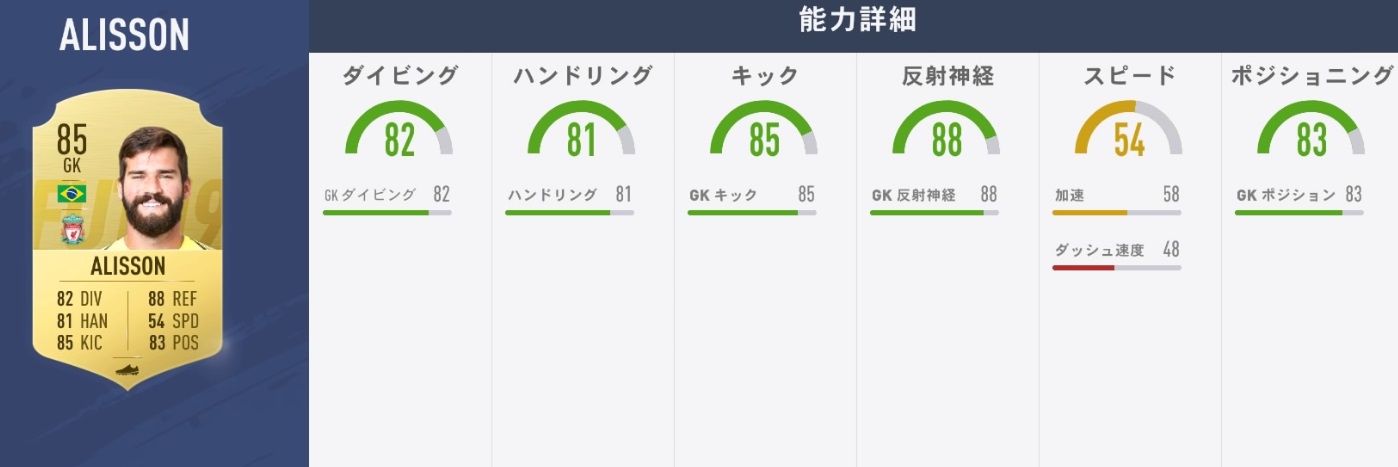Click the GK ポジション stat row
Image resolution: width=1398 pixels, height=467 pixels.
[1298, 196]
